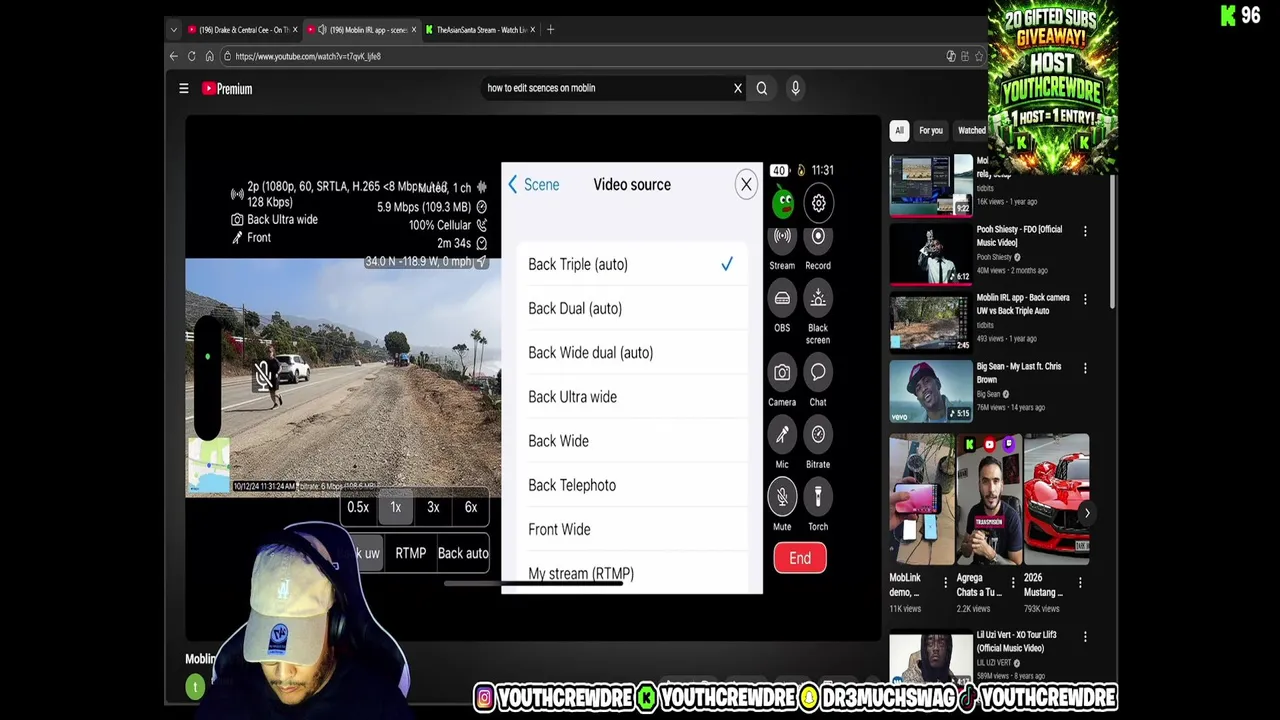The height and width of the screenshot is (720, 1280).
Task: Click the voice search microphone icon
Action: tap(795, 88)
